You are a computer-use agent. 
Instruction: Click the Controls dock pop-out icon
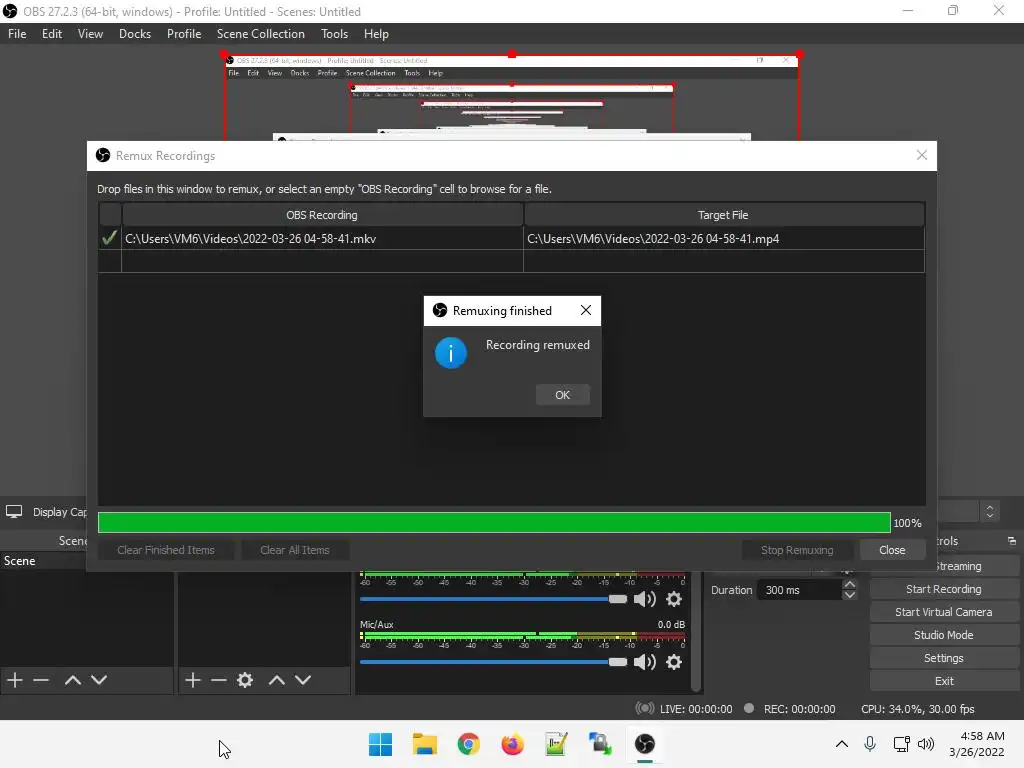pos(1012,541)
